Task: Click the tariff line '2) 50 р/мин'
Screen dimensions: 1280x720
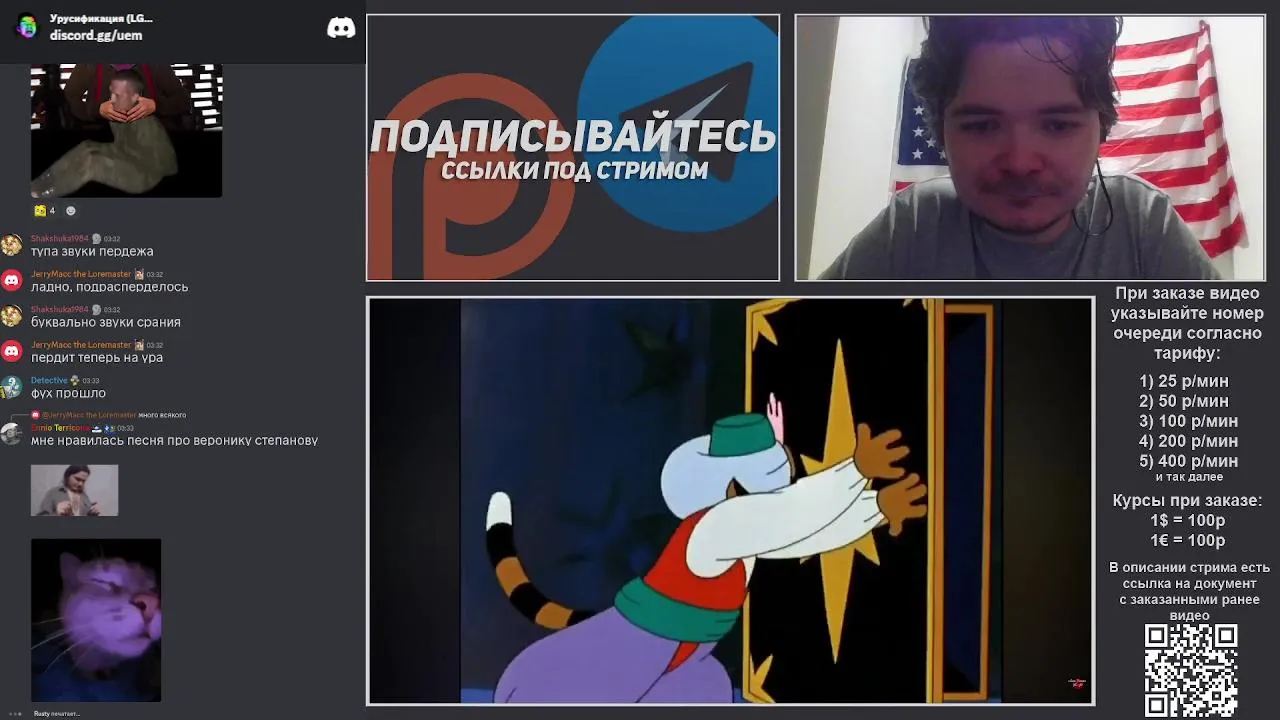Action: pos(1184,401)
